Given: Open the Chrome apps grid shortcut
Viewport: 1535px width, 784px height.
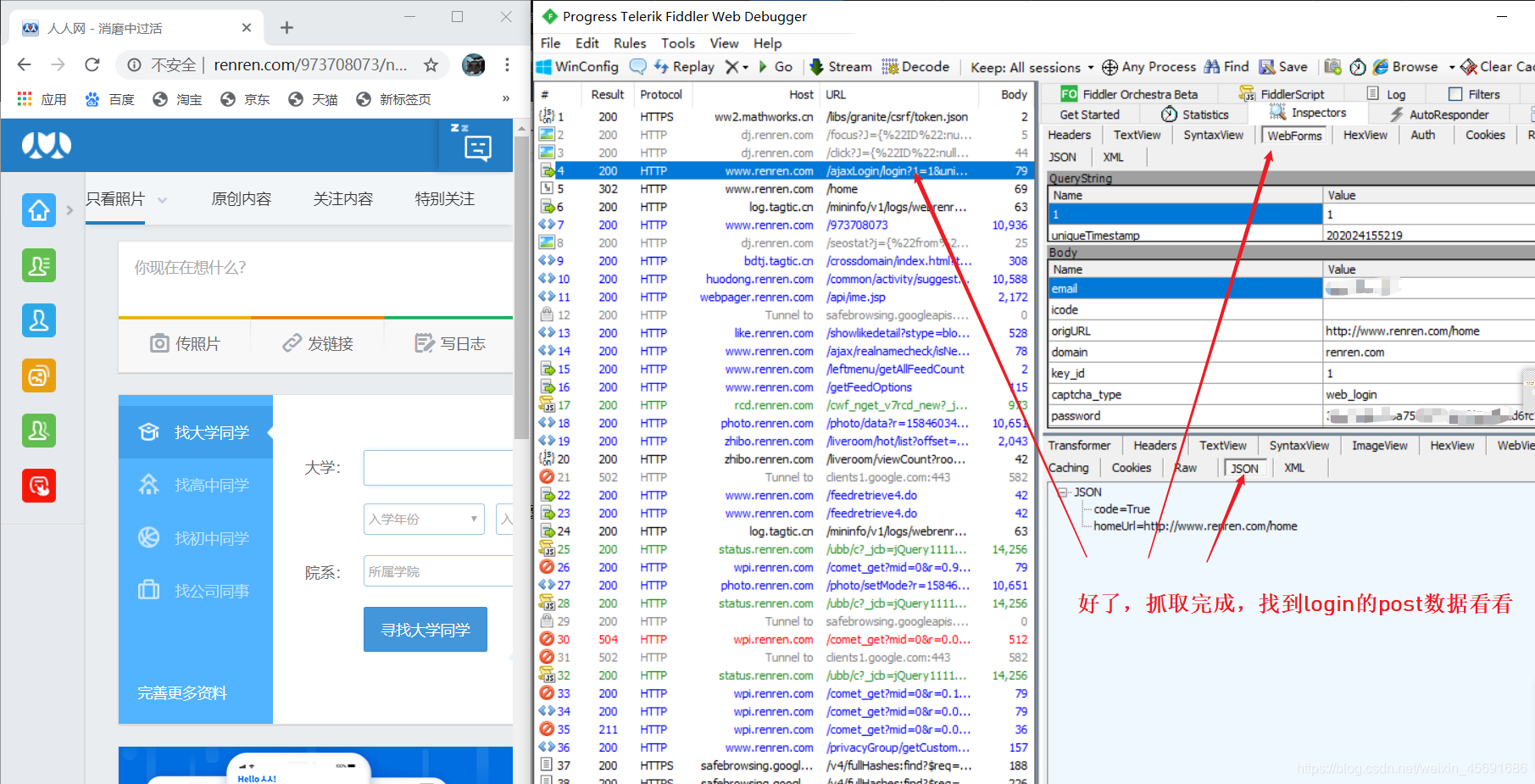Looking at the screenshot, I should coord(25,99).
